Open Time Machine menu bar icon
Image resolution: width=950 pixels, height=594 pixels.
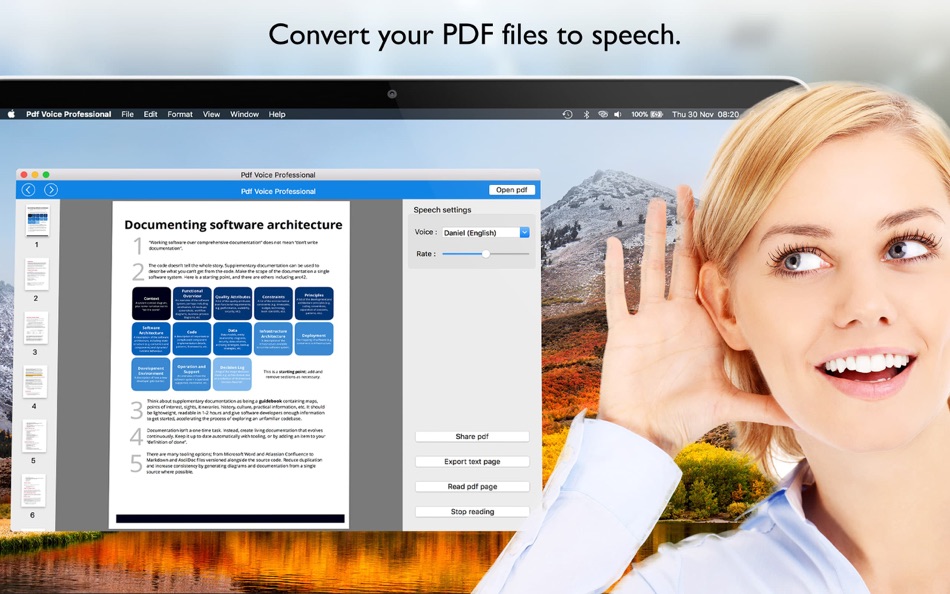[567, 114]
